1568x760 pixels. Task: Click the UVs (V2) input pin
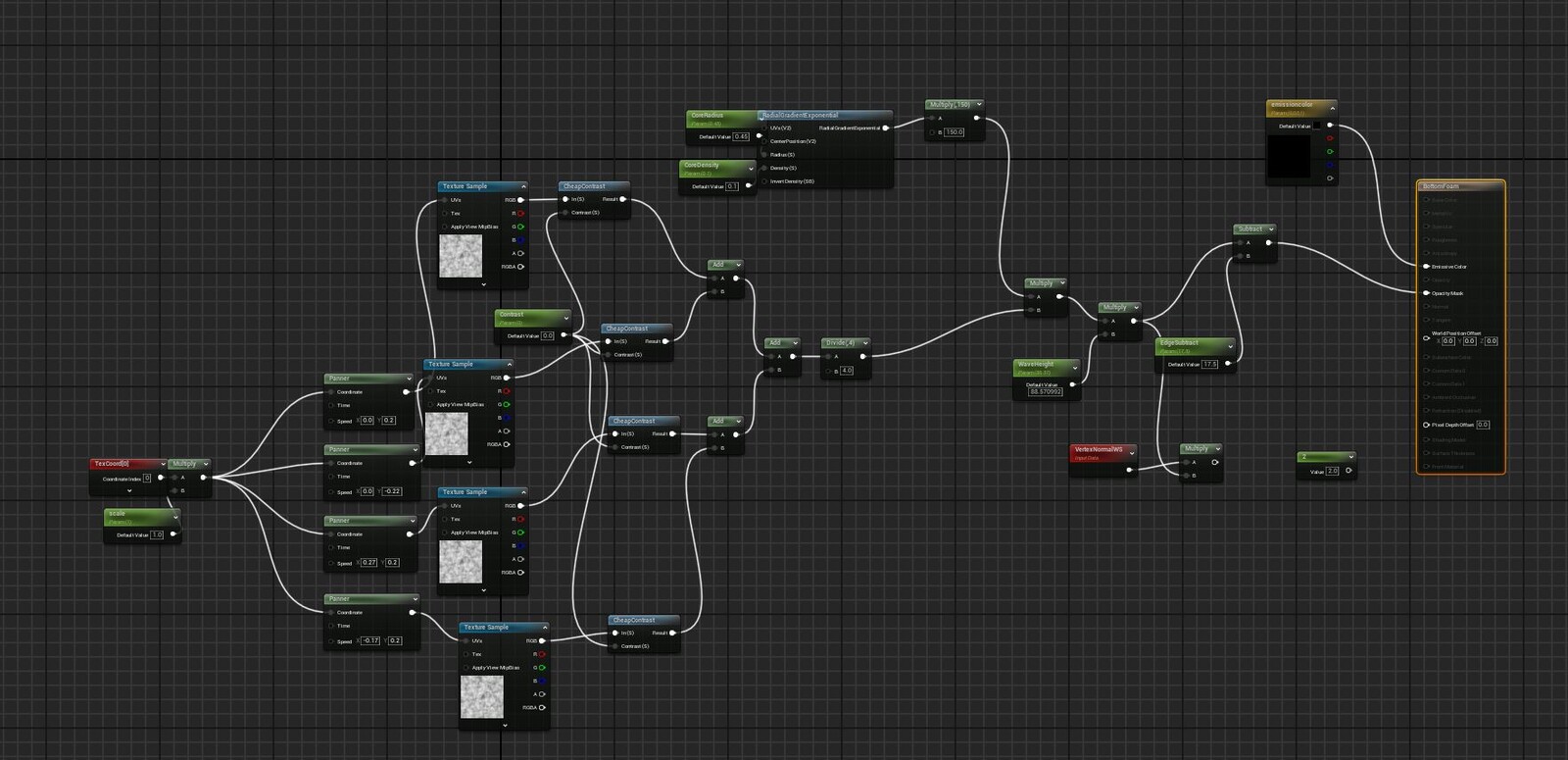pos(763,127)
